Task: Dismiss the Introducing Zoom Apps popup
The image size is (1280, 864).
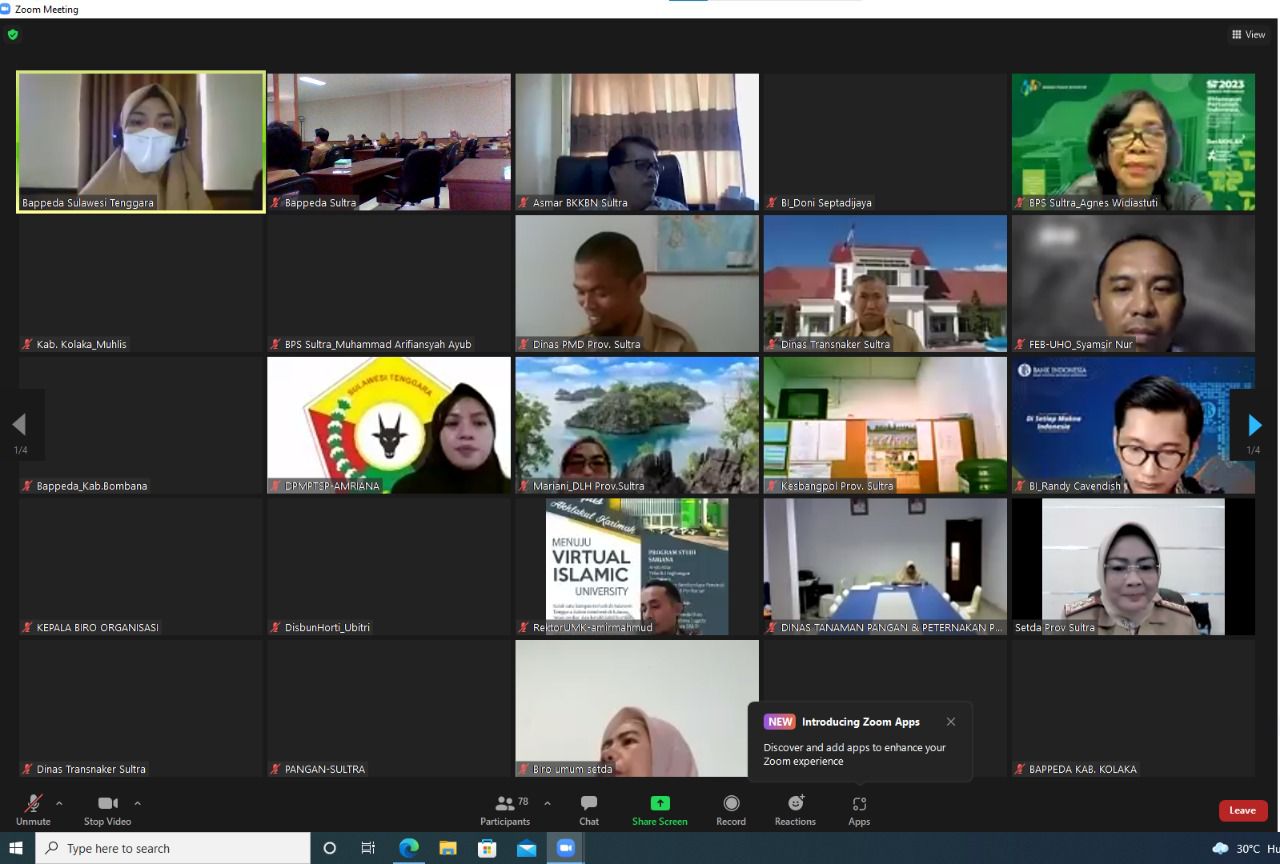Action: 951,722
